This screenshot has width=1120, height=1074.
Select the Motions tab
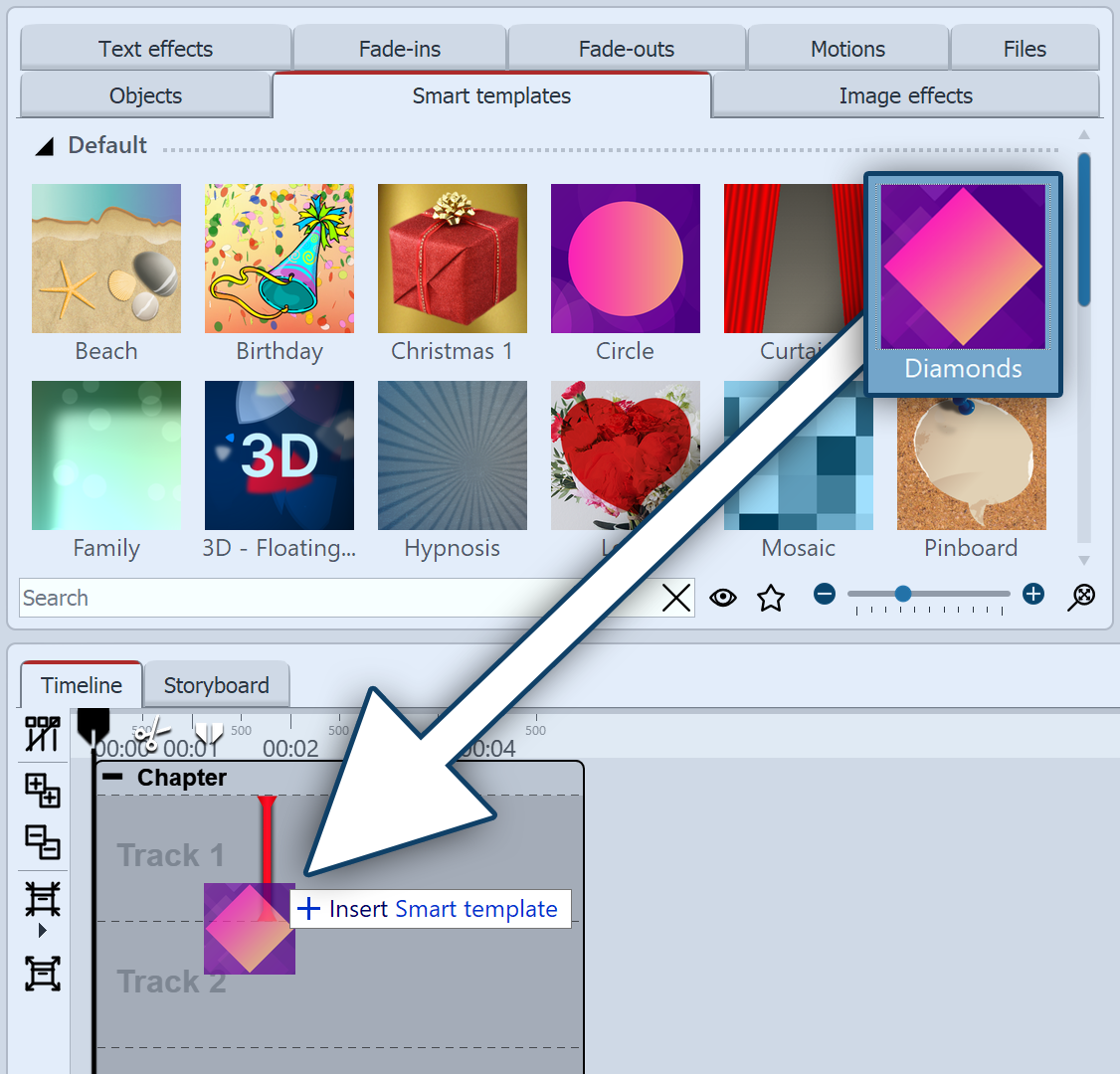pos(847,49)
